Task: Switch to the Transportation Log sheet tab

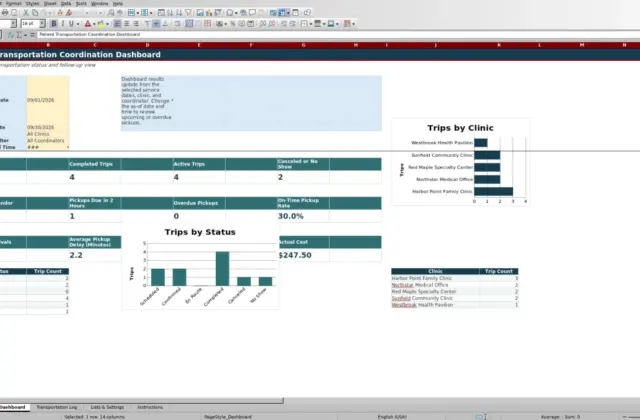Action: 57,407
